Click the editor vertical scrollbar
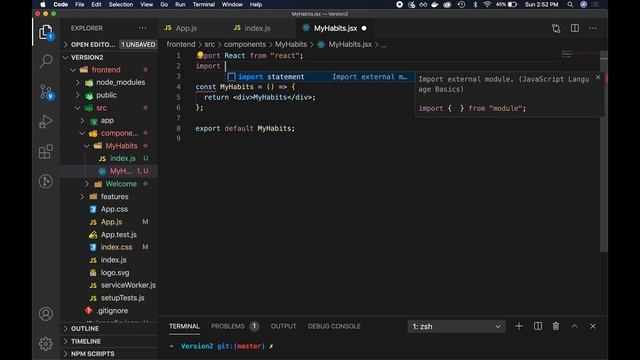 (x=604, y=151)
